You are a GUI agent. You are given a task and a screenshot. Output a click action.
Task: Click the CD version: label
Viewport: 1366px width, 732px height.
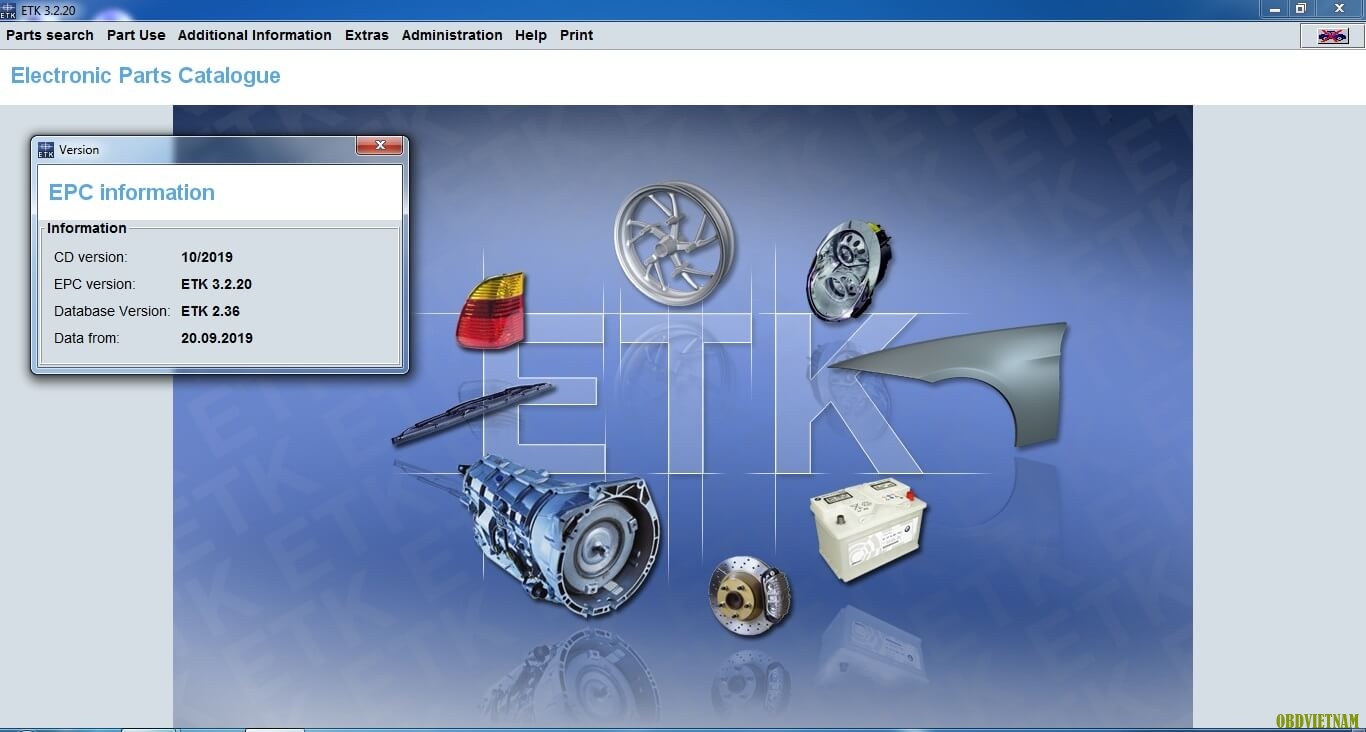(91, 257)
